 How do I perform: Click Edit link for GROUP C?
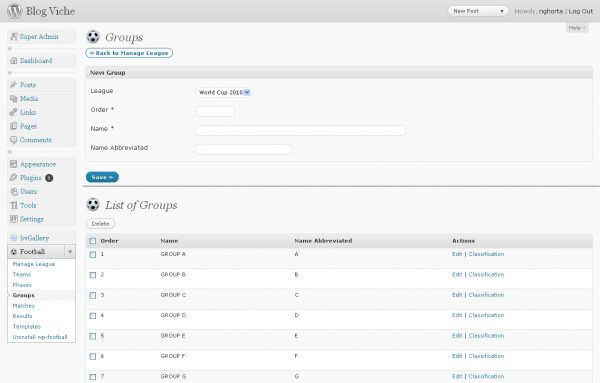(x=457, y=295)
